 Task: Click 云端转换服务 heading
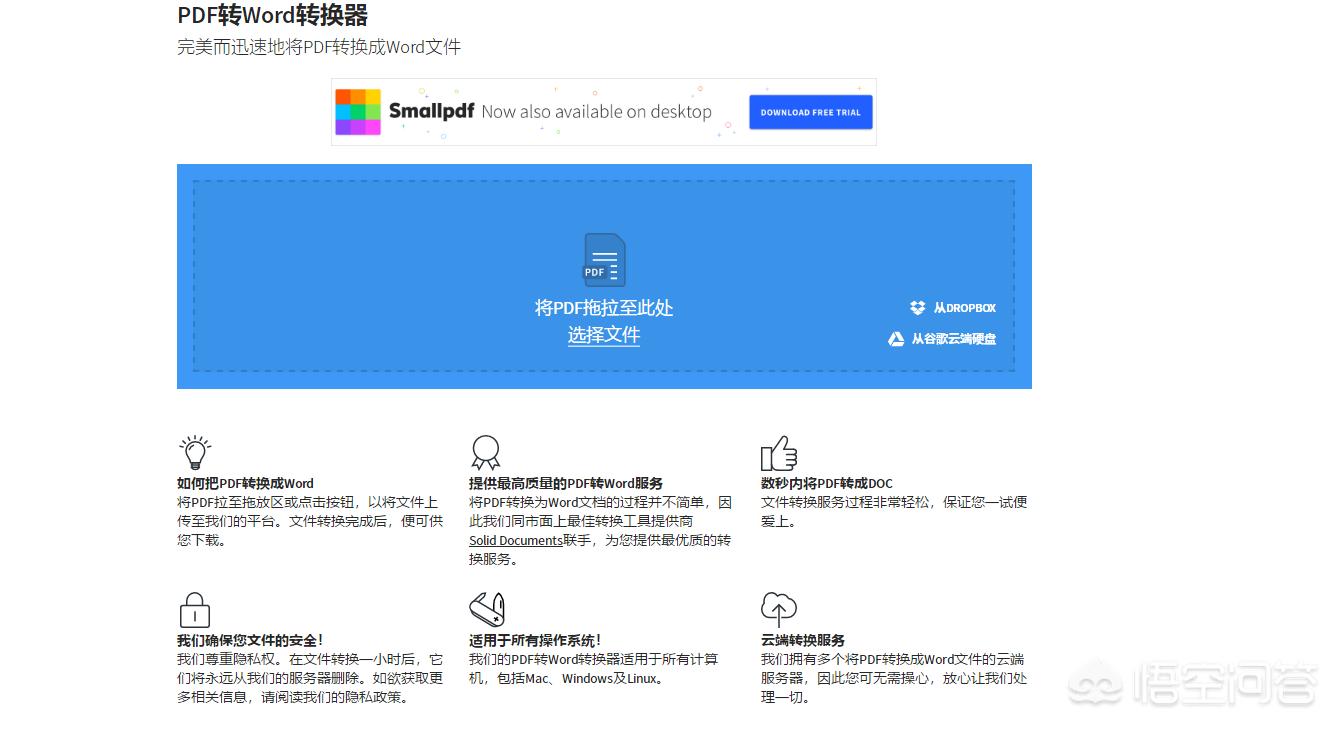click(803, 640)
